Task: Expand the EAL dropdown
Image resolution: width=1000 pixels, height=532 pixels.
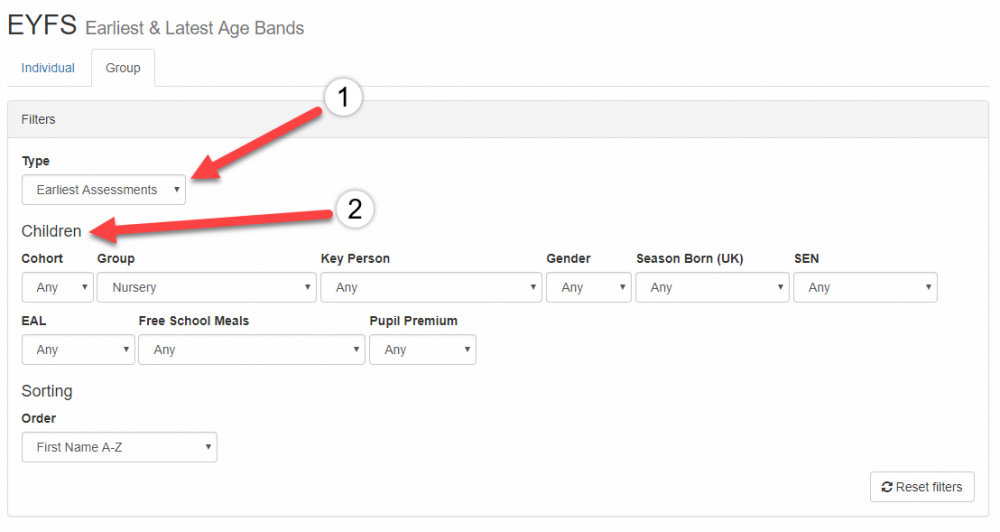Action: (78, 350)
